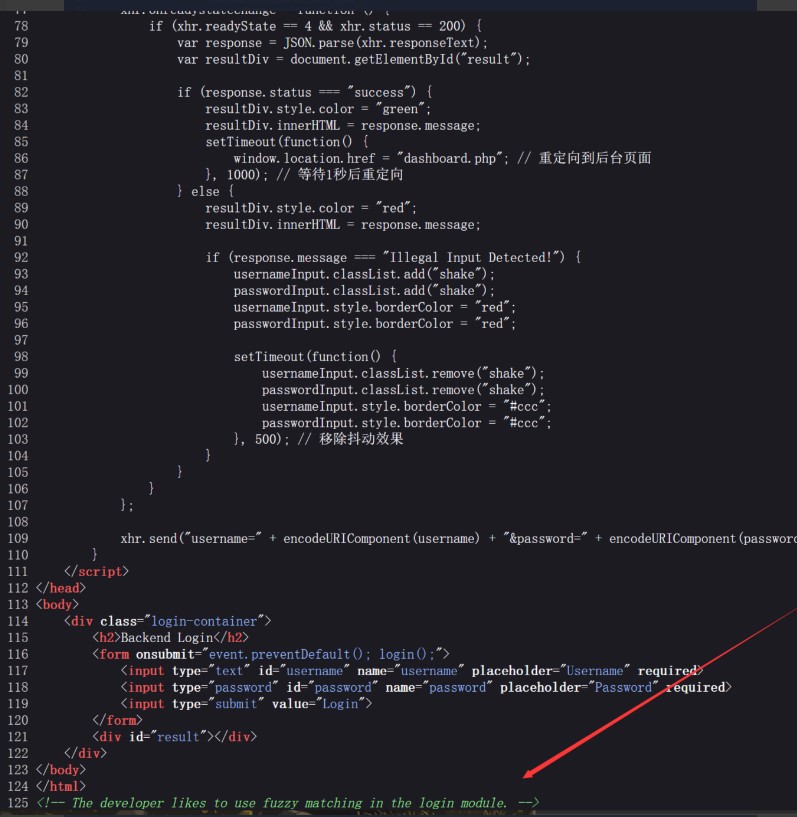The width and height of the screenshot is (797, 817).
Task: Click the login-container div opening tag
Action: point(167,621)
